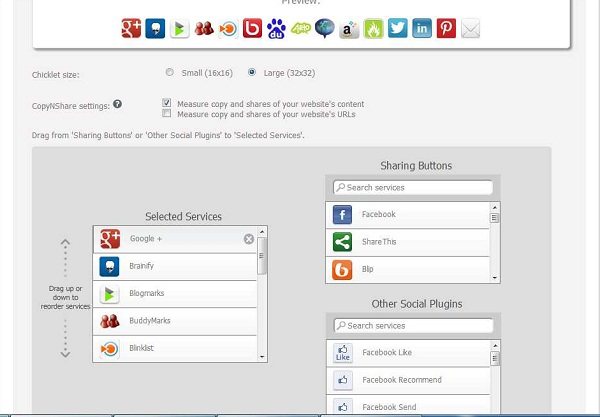Image resolution: width=600 pixels, height=417 pixels.
Task: Click the Blinklist icon in the preview row
Action: pos(228,29)
